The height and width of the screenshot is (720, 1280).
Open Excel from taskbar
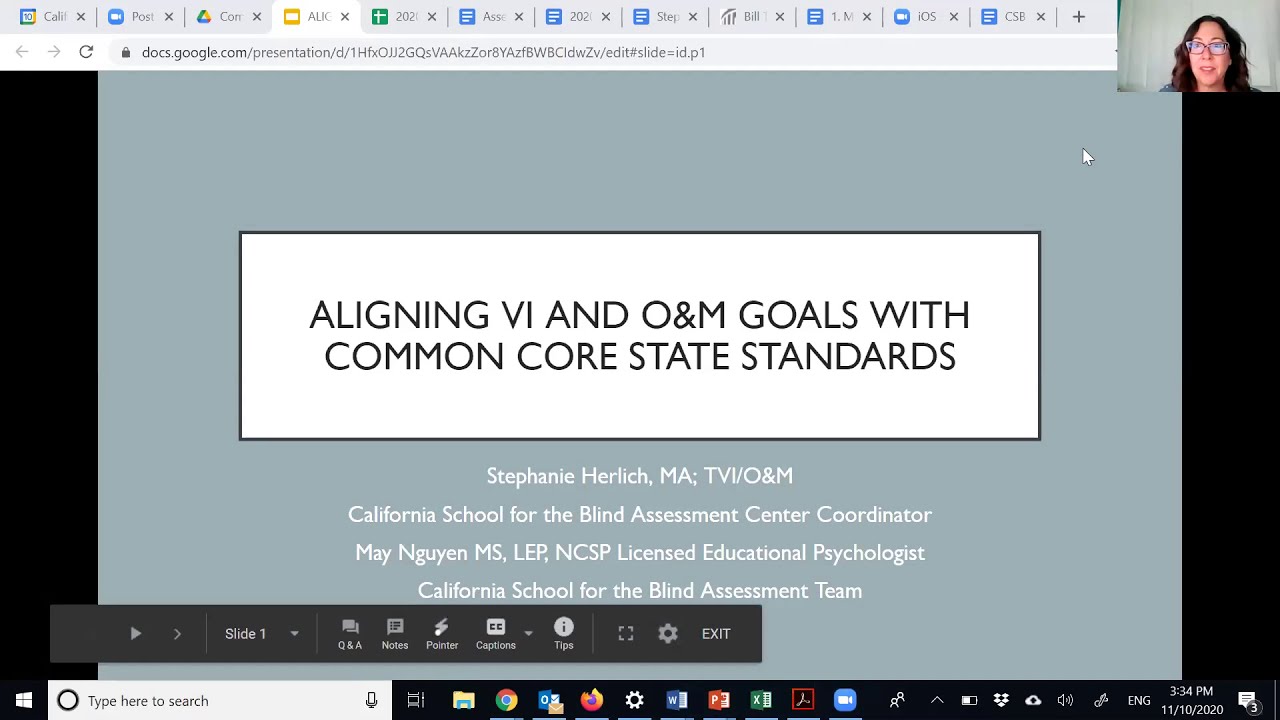click(x=761, y=701)
